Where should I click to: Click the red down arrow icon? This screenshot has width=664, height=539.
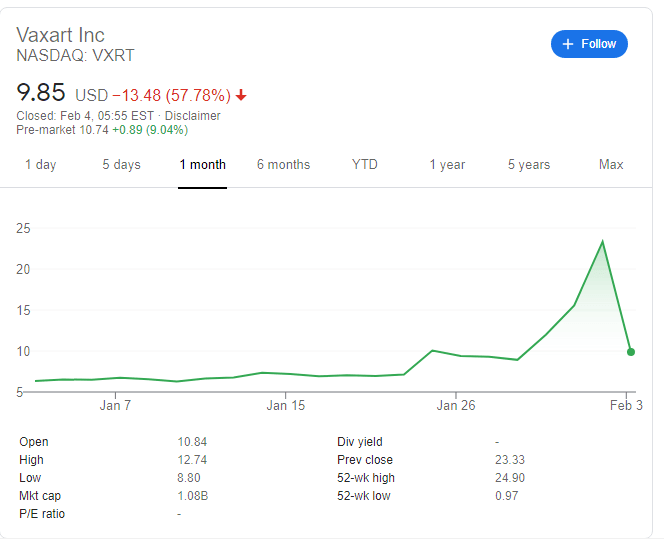point(241,96)
